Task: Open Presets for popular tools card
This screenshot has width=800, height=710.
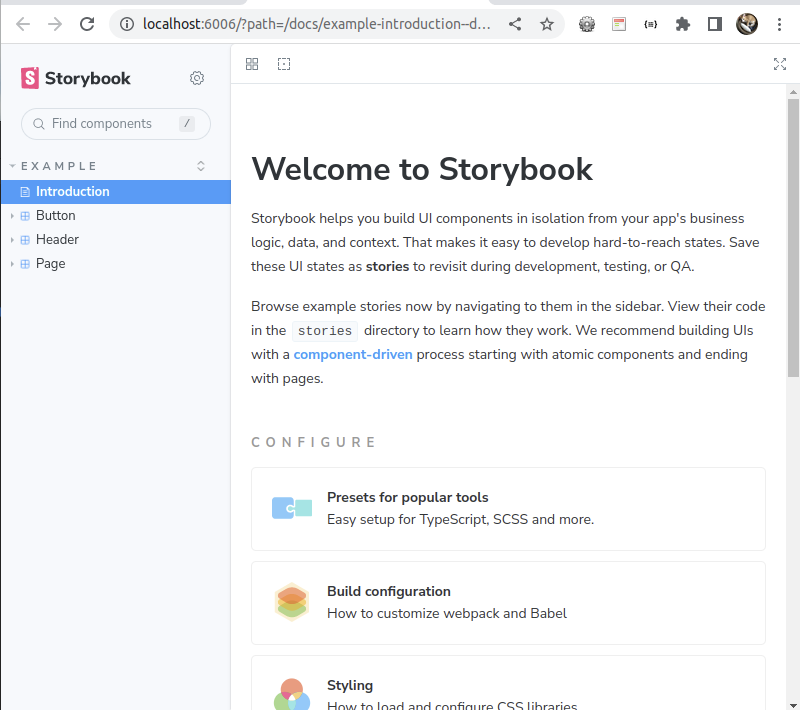Action: point(508,509)
